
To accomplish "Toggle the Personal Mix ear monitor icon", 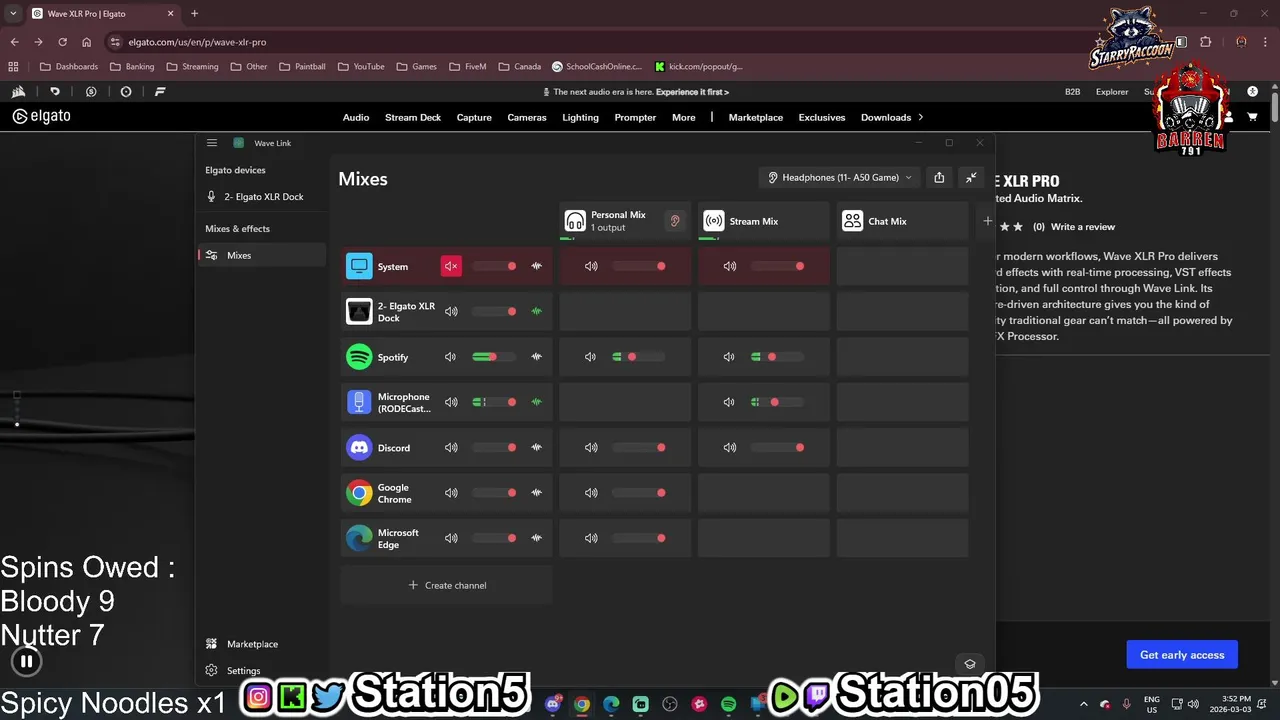I will click(675, 221).
